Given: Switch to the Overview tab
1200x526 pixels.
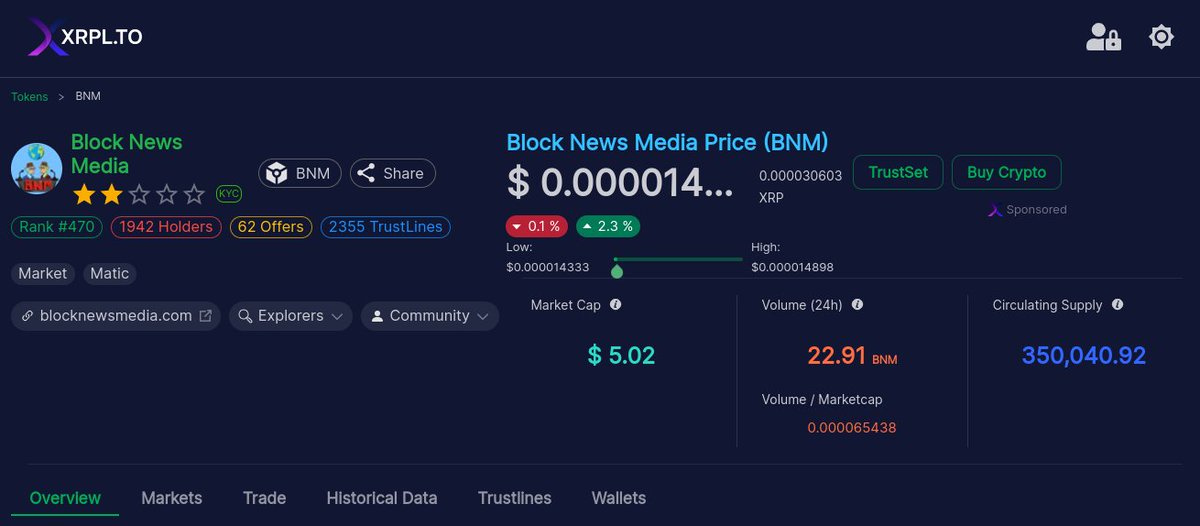Looking at the screenshot, I should coord(65,498).
